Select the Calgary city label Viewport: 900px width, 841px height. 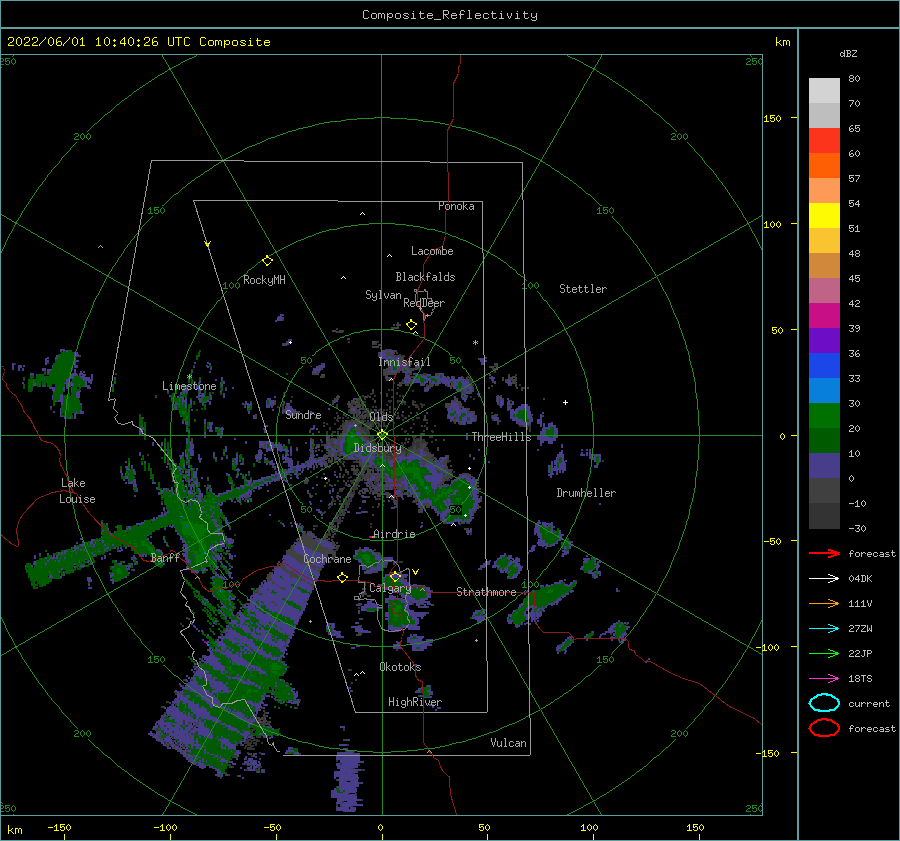pyautogui.click(x=390, y=588)
